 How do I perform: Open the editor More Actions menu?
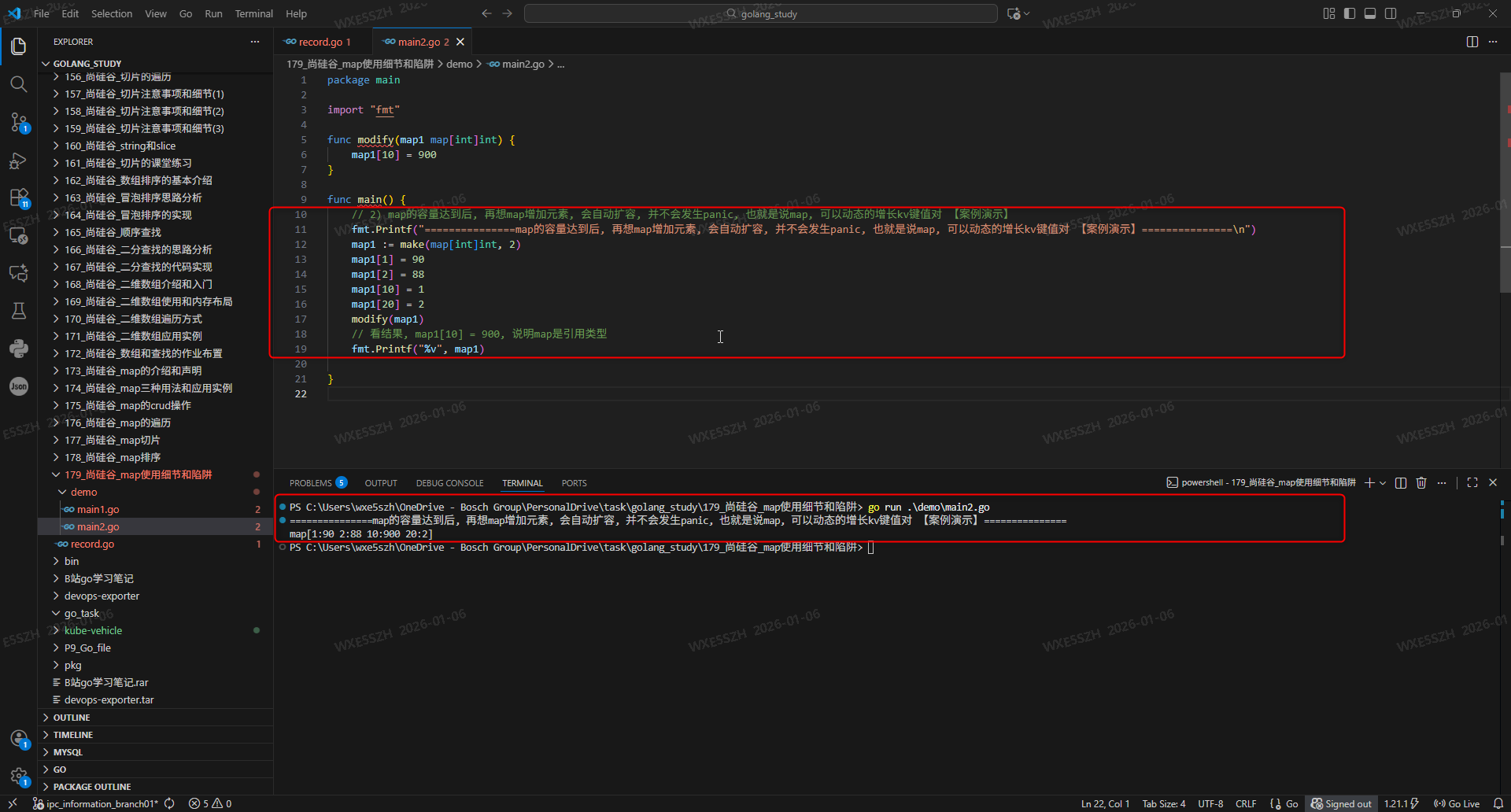click(1493, 42)
